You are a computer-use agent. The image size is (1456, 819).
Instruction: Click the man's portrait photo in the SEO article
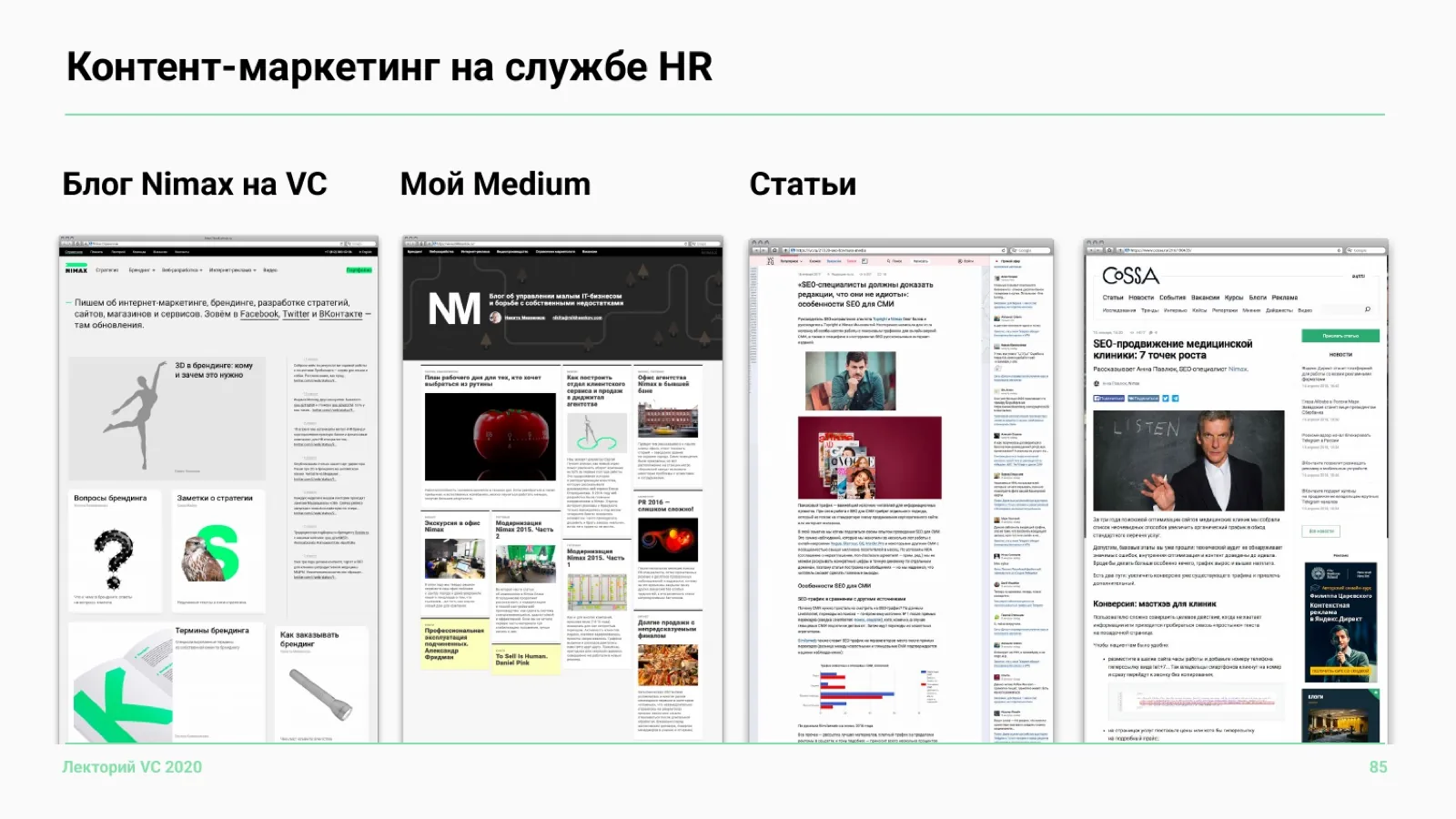(851, 381)
